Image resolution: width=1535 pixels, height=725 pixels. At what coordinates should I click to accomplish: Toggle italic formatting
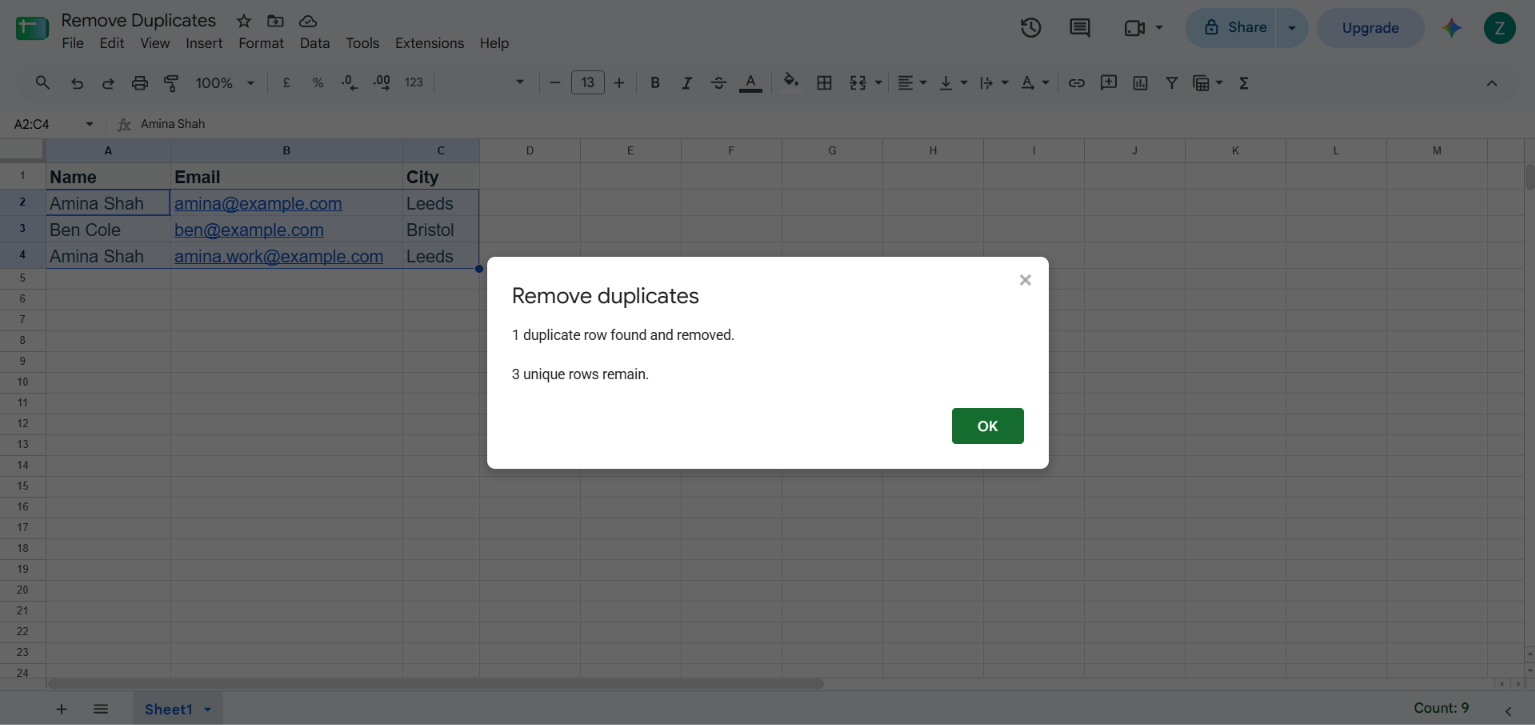(x=687, y=83)
